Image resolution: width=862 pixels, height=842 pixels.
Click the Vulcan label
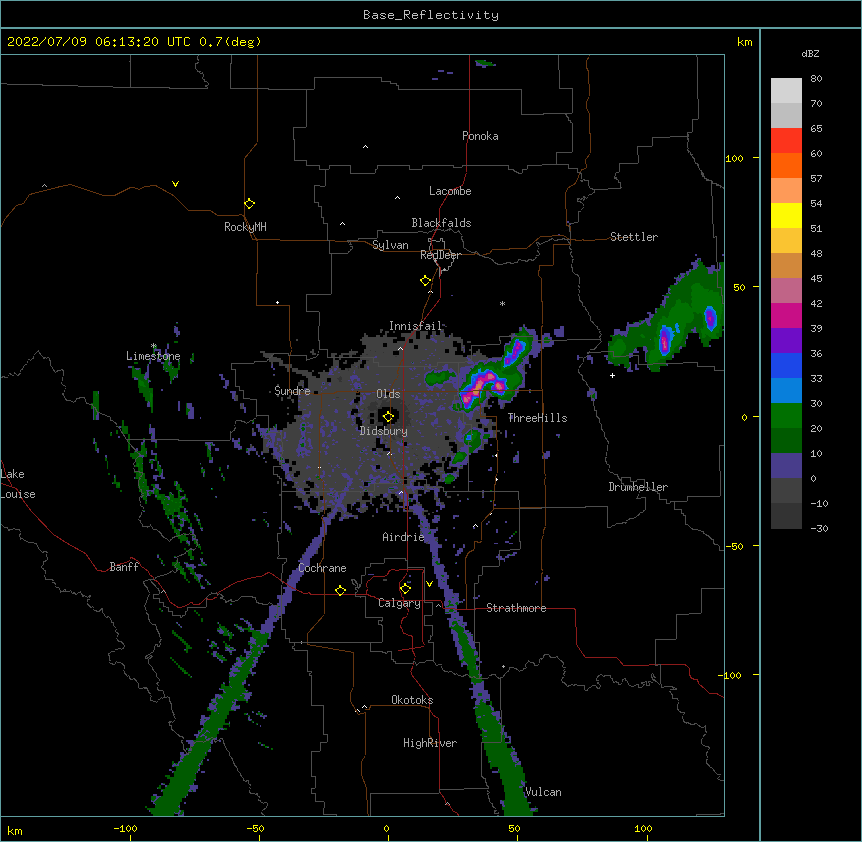click(543, 792)
